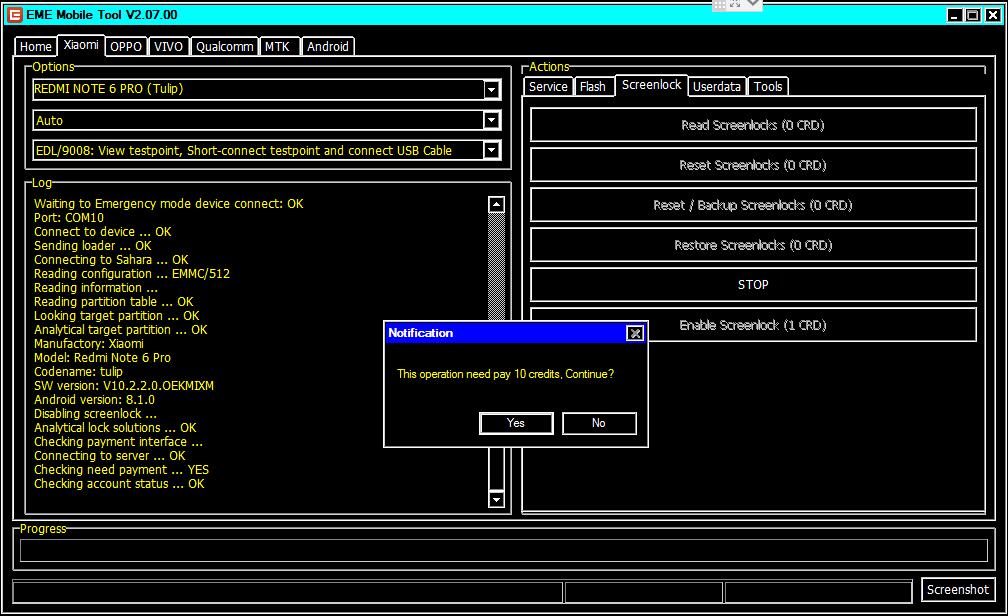Click 'Manufactory: Xiaomi' log line
The width and height of the screenshot is (1008, 616).
point(89,343)
